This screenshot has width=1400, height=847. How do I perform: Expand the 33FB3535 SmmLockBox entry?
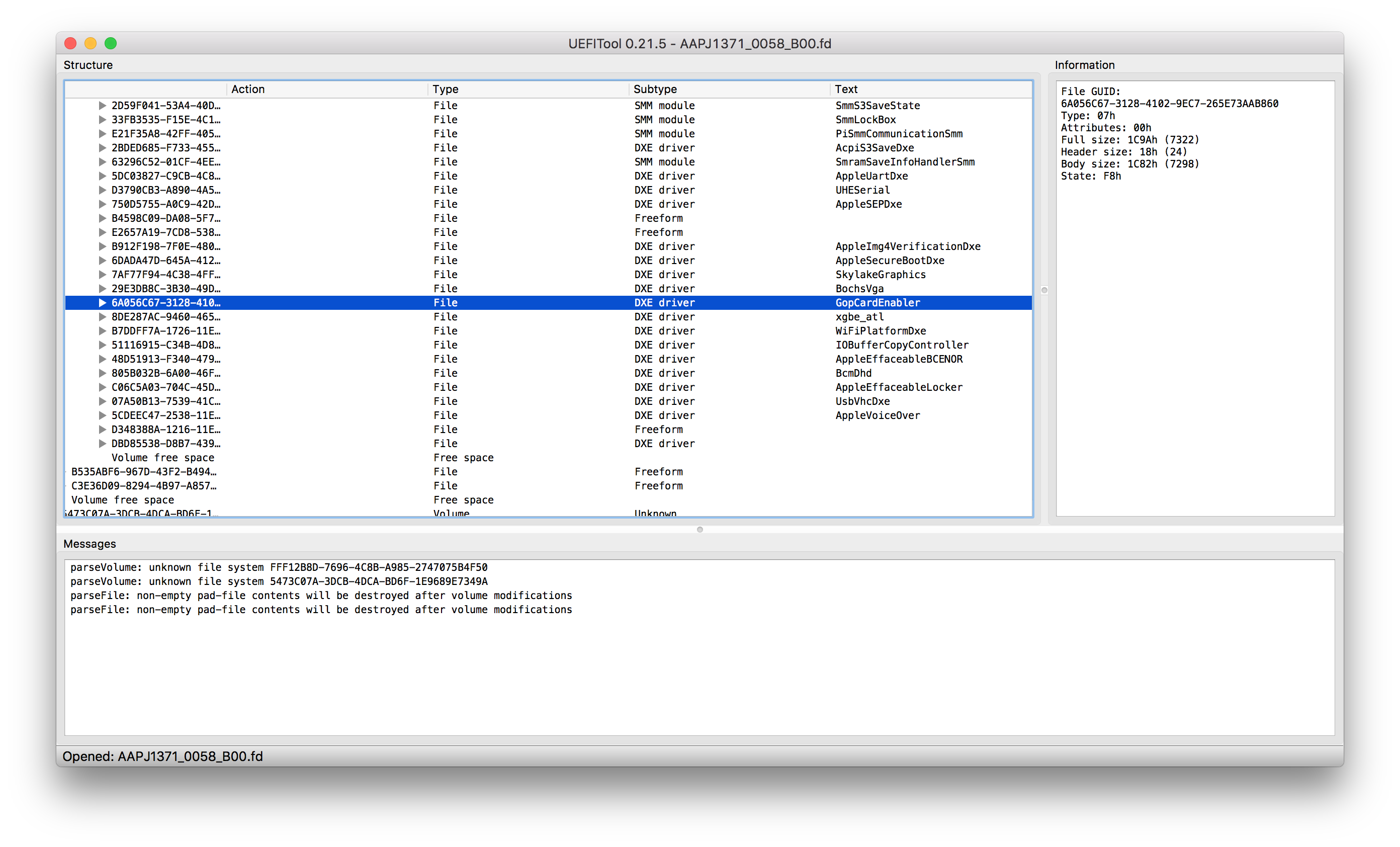pos(102,120)
